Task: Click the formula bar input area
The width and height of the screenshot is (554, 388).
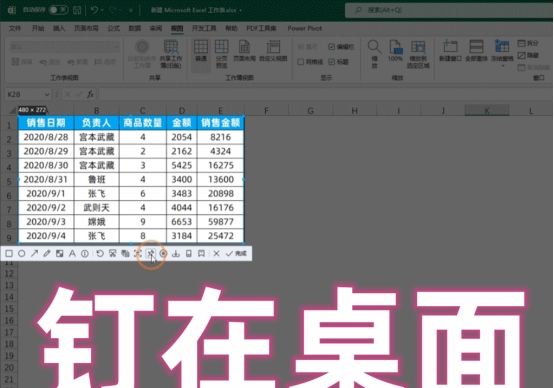Action: pyautogui.click(x=325, y=94)
